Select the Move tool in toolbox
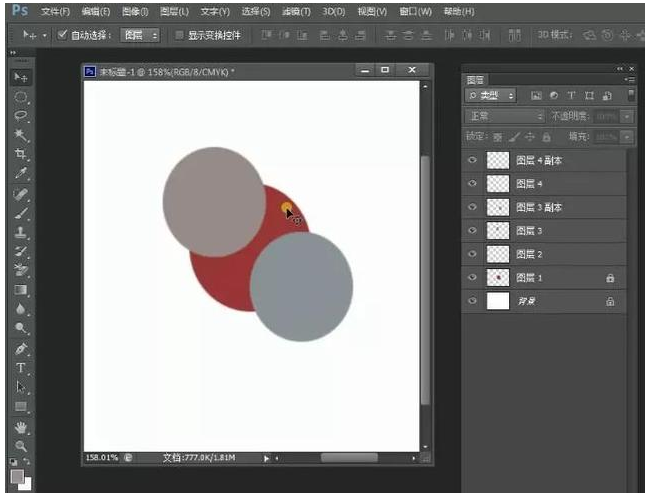The height and width of the screenshot is (497, 653). tap(20, 77)
